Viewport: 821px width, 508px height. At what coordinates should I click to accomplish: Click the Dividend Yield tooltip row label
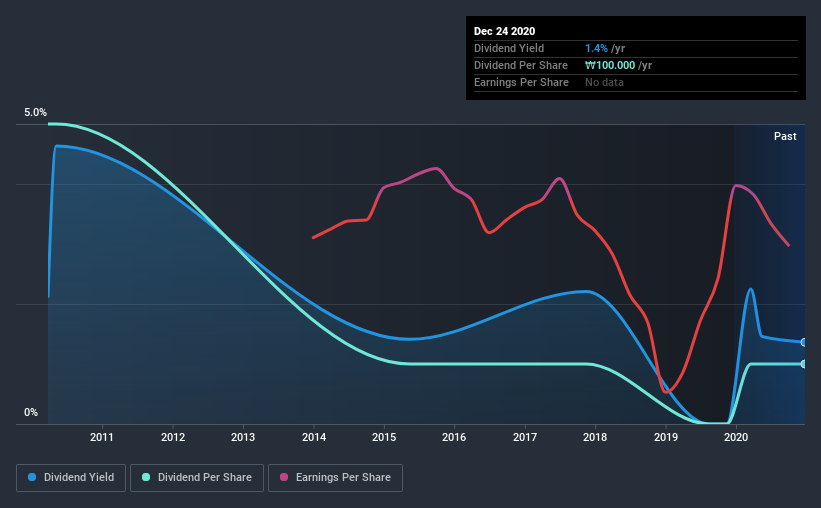509,48
